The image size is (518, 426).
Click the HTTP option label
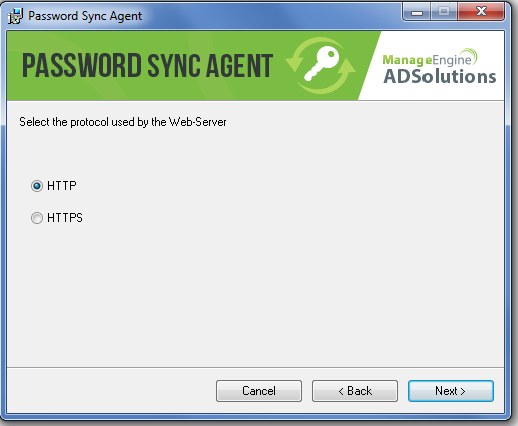62,185
